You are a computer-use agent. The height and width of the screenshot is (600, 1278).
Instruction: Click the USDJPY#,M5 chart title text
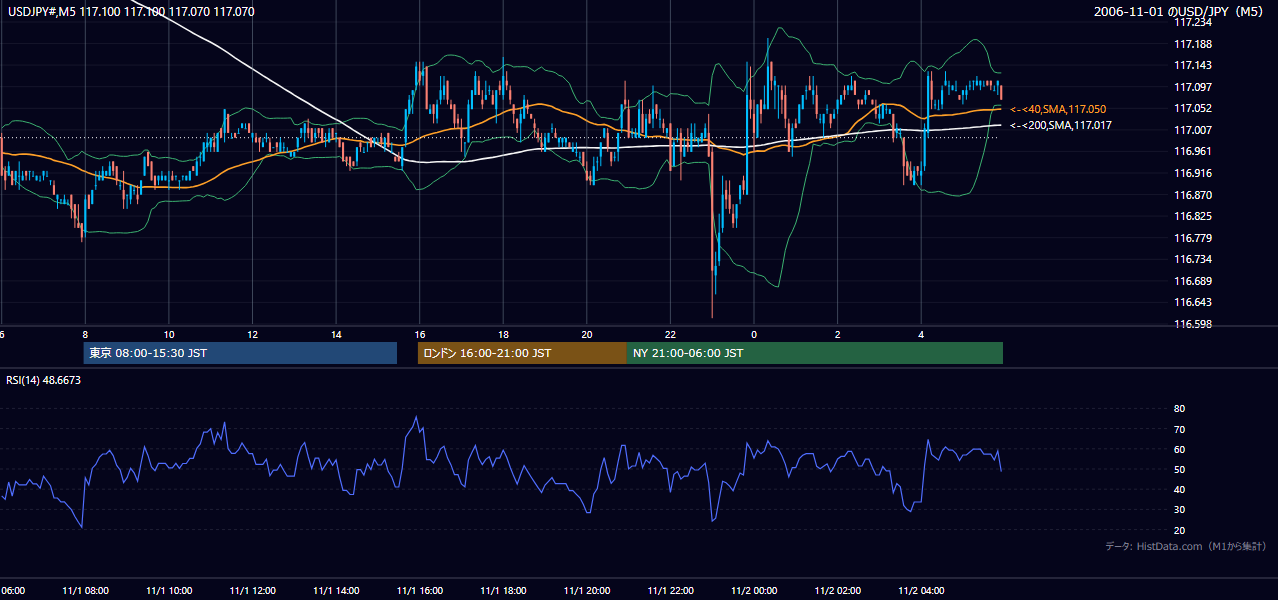click(x=130, y=11)
